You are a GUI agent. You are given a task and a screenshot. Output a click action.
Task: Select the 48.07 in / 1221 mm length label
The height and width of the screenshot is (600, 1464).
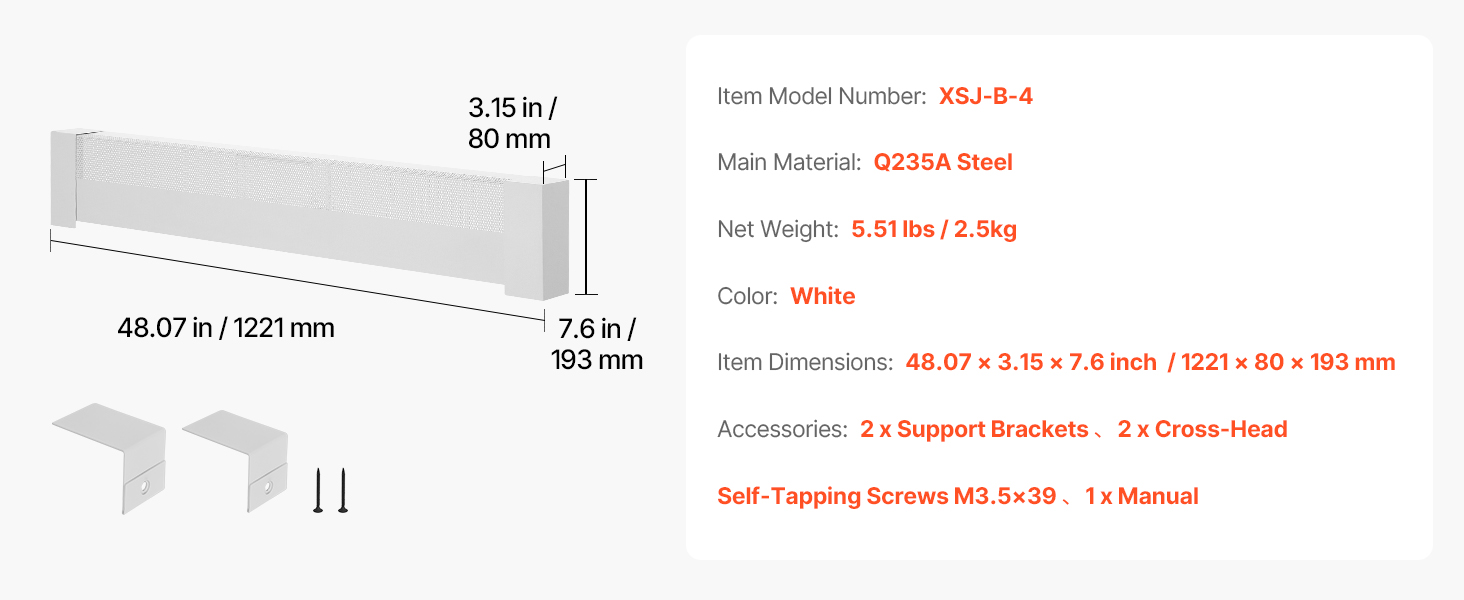(x=226, y=327)
